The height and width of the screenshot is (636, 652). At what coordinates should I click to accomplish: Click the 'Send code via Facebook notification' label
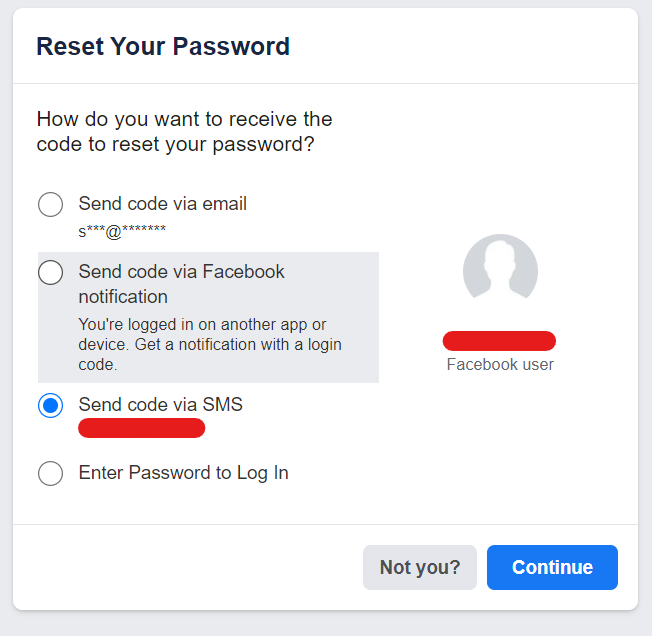pyautogui.click(x=181, y=284)
